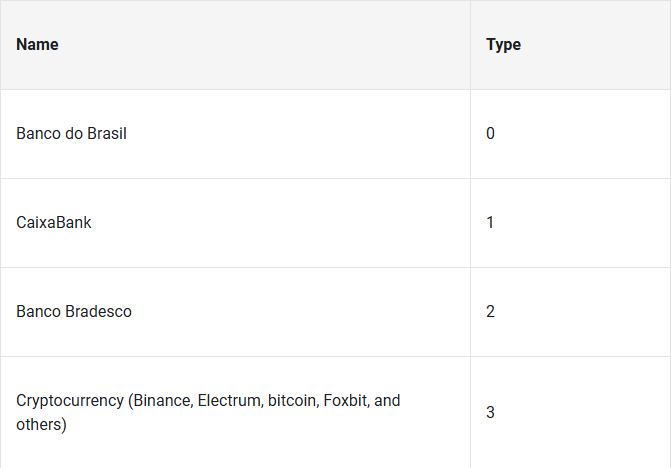Viewport: 671px width, 468px height.
Task: Click type value 2 cell
Action: point(570,312)
